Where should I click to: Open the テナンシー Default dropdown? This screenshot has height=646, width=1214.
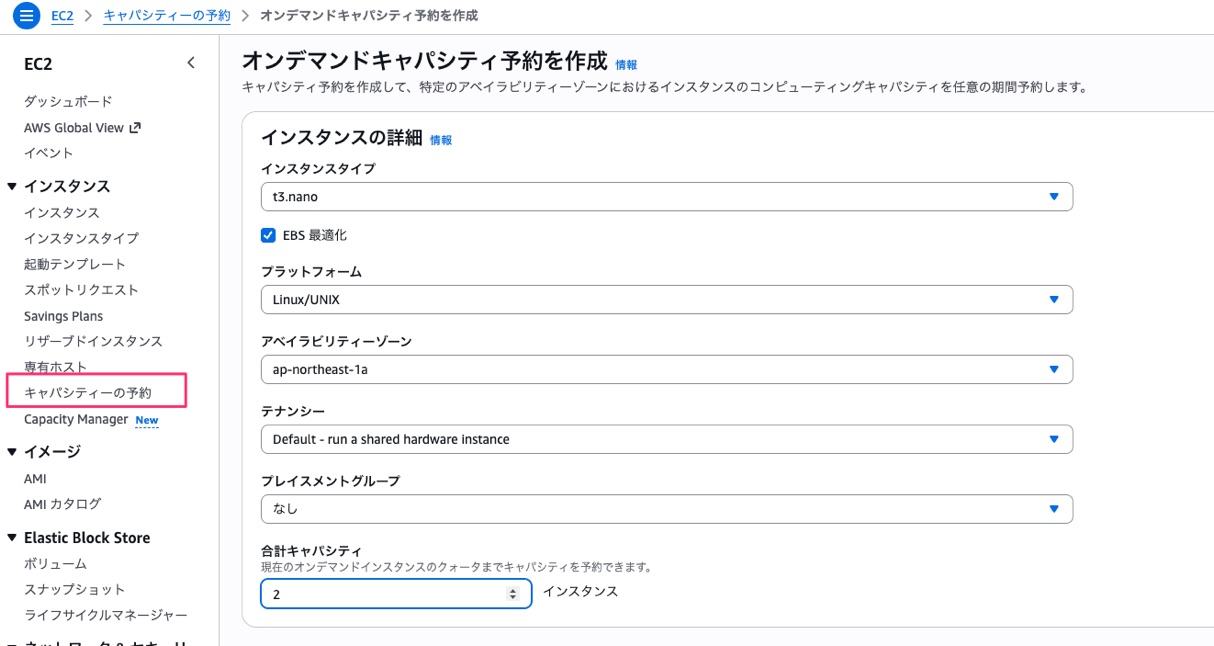click(x=666, y=439)
